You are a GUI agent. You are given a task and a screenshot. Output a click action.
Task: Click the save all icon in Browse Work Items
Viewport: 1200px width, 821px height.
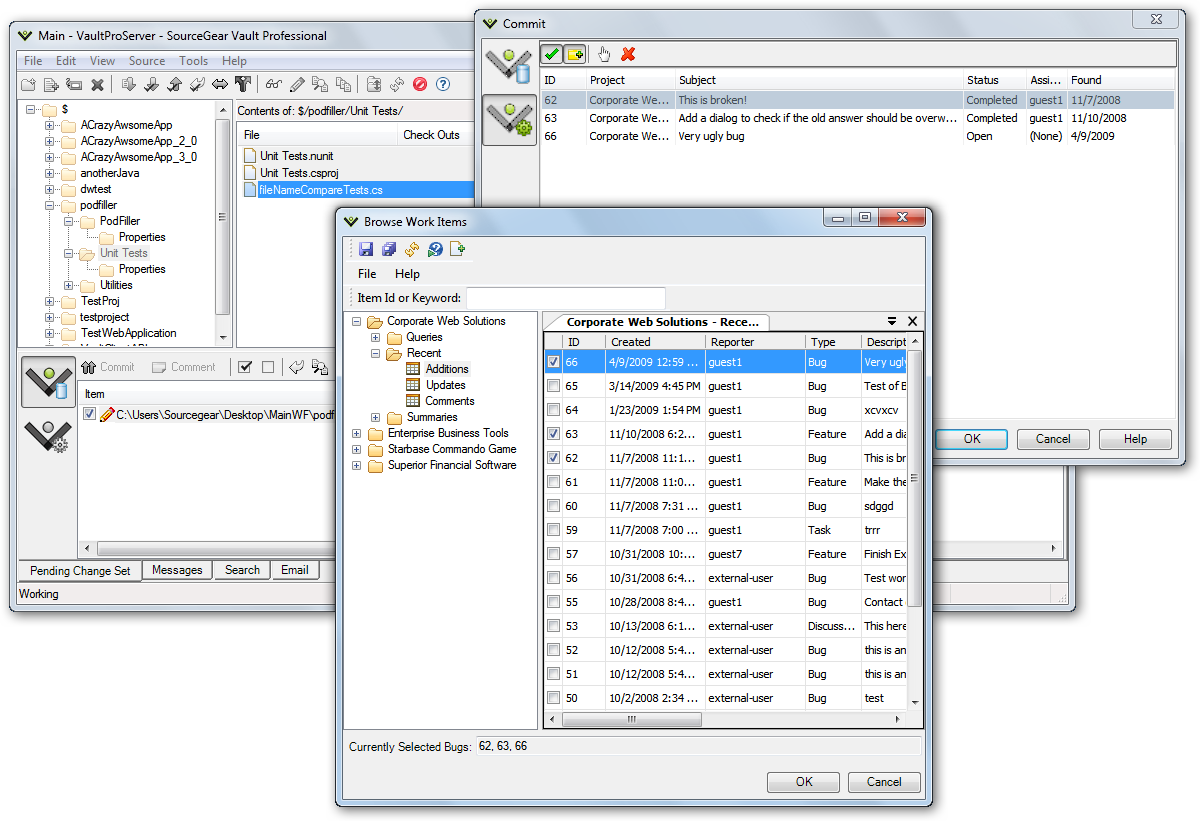[x=389, y=249]
